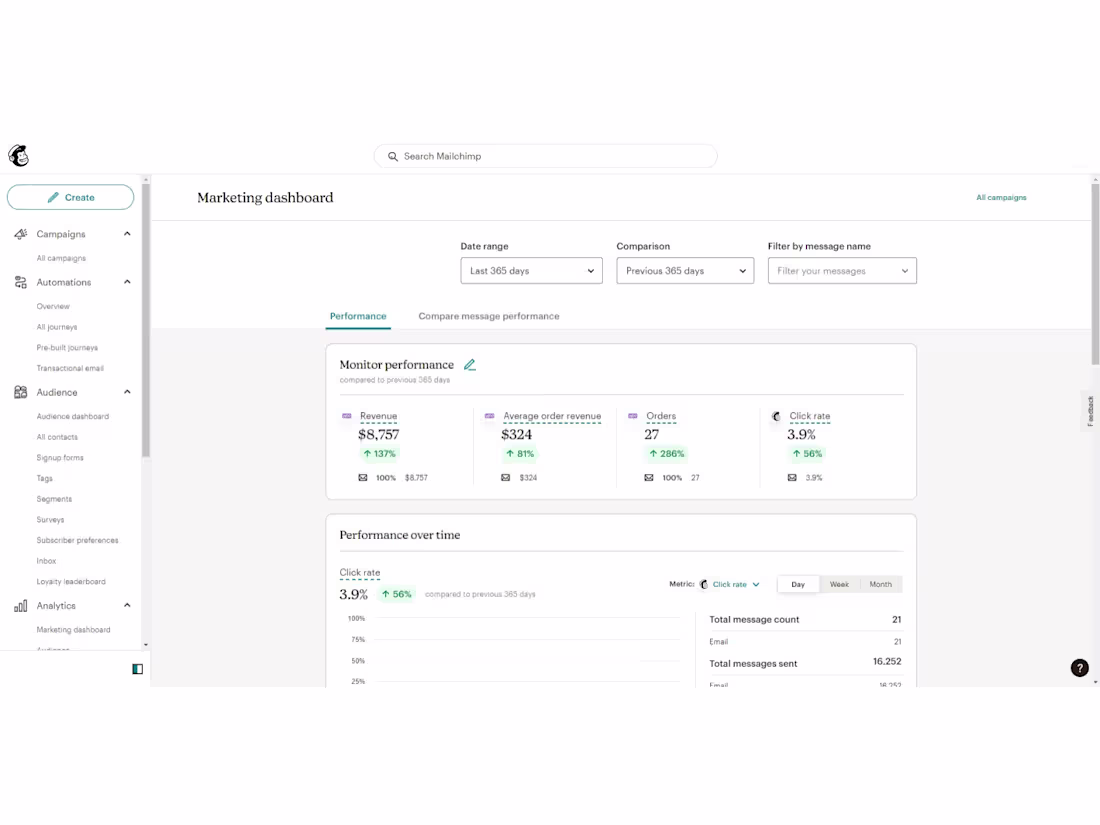
Task: Keep chart granularity on Day
Action: pyautogui.click(x=797, y=584)
